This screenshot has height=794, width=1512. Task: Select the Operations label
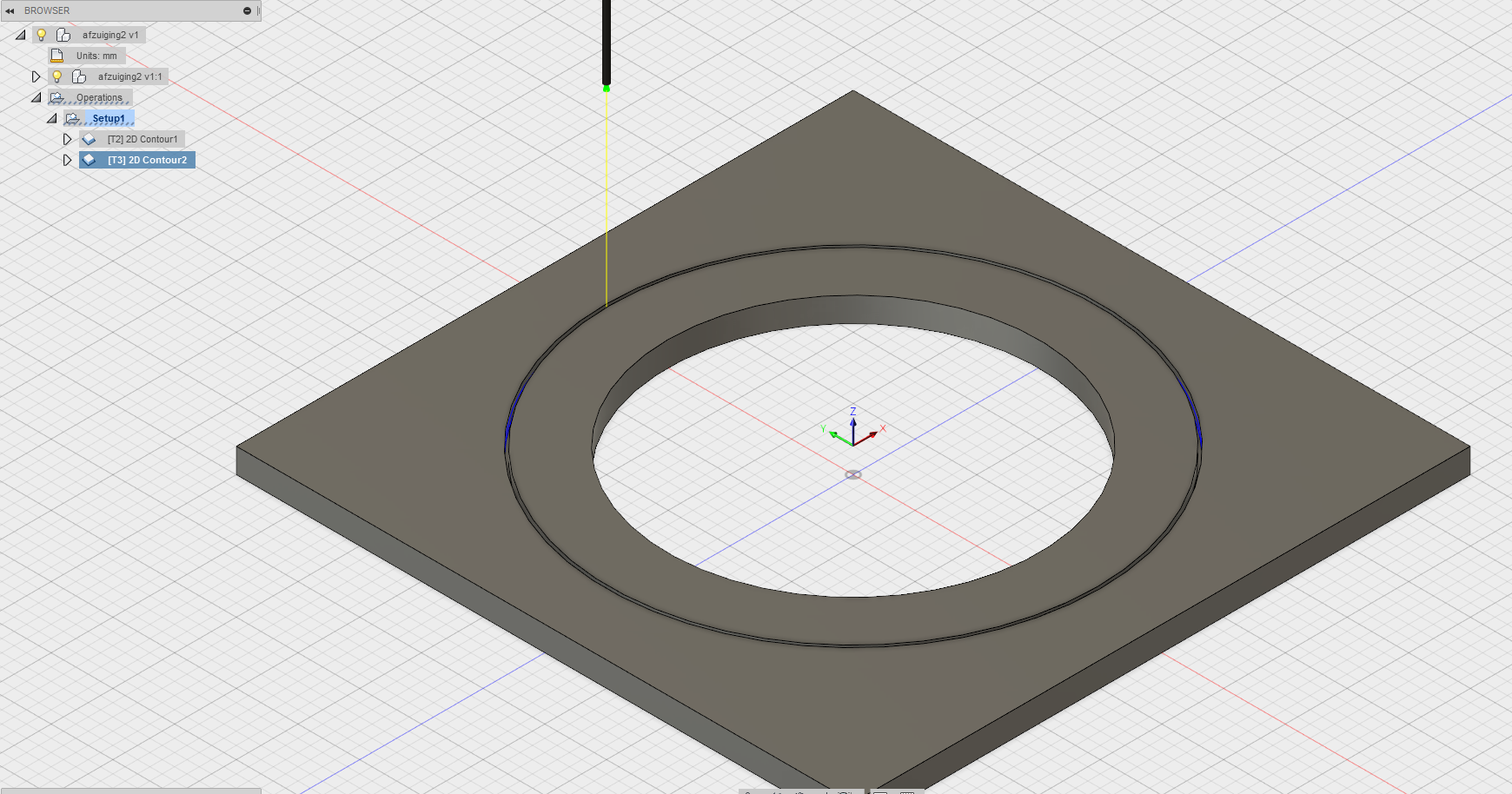pos(99,98)
